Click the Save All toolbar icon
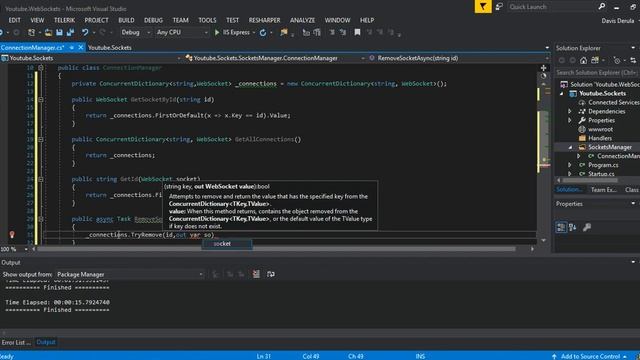 point(70,32)
